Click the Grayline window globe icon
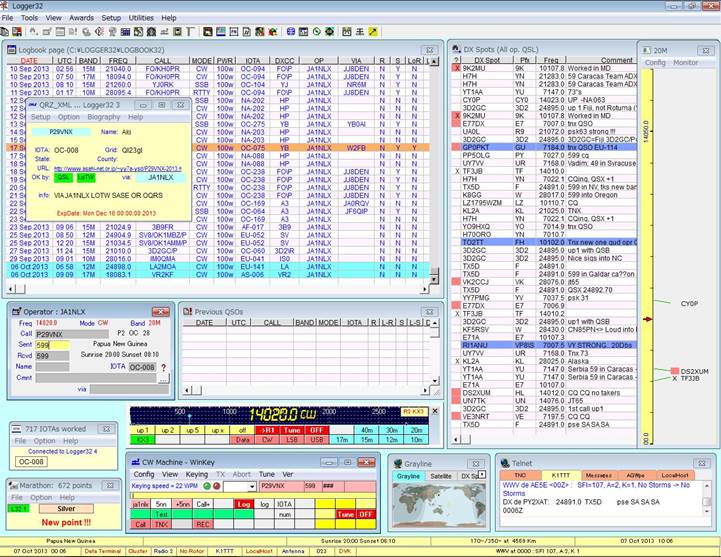This screenshot has height=557, width=721. 398,464
